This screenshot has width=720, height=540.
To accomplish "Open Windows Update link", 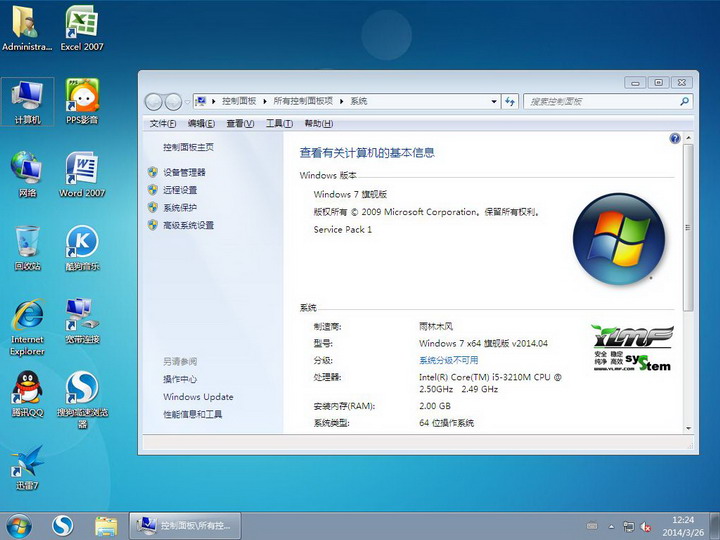I will 198,397.
